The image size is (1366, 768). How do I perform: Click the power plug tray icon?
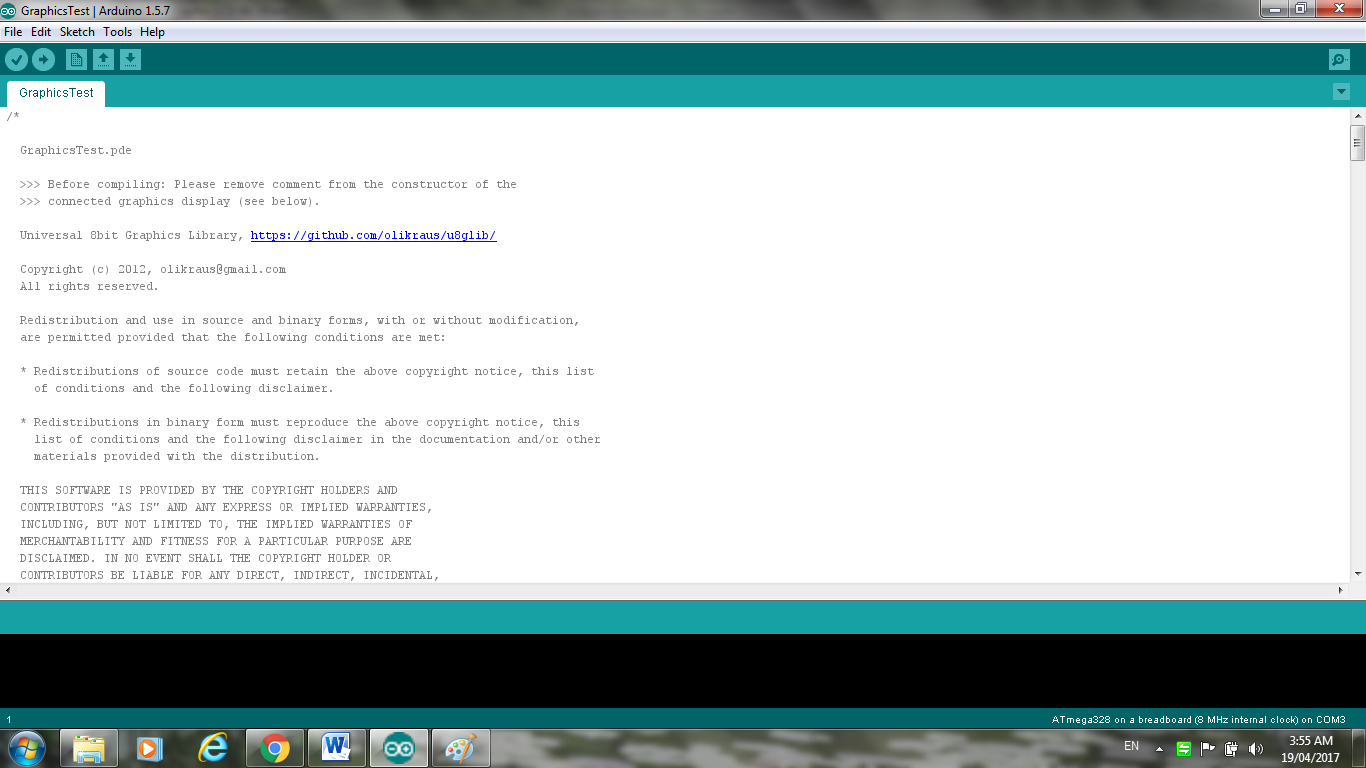[1232, 748]
